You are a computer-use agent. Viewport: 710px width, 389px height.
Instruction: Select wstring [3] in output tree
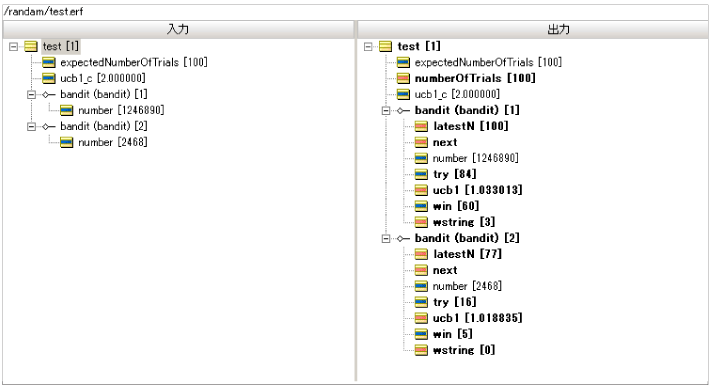tap(464, 222)
